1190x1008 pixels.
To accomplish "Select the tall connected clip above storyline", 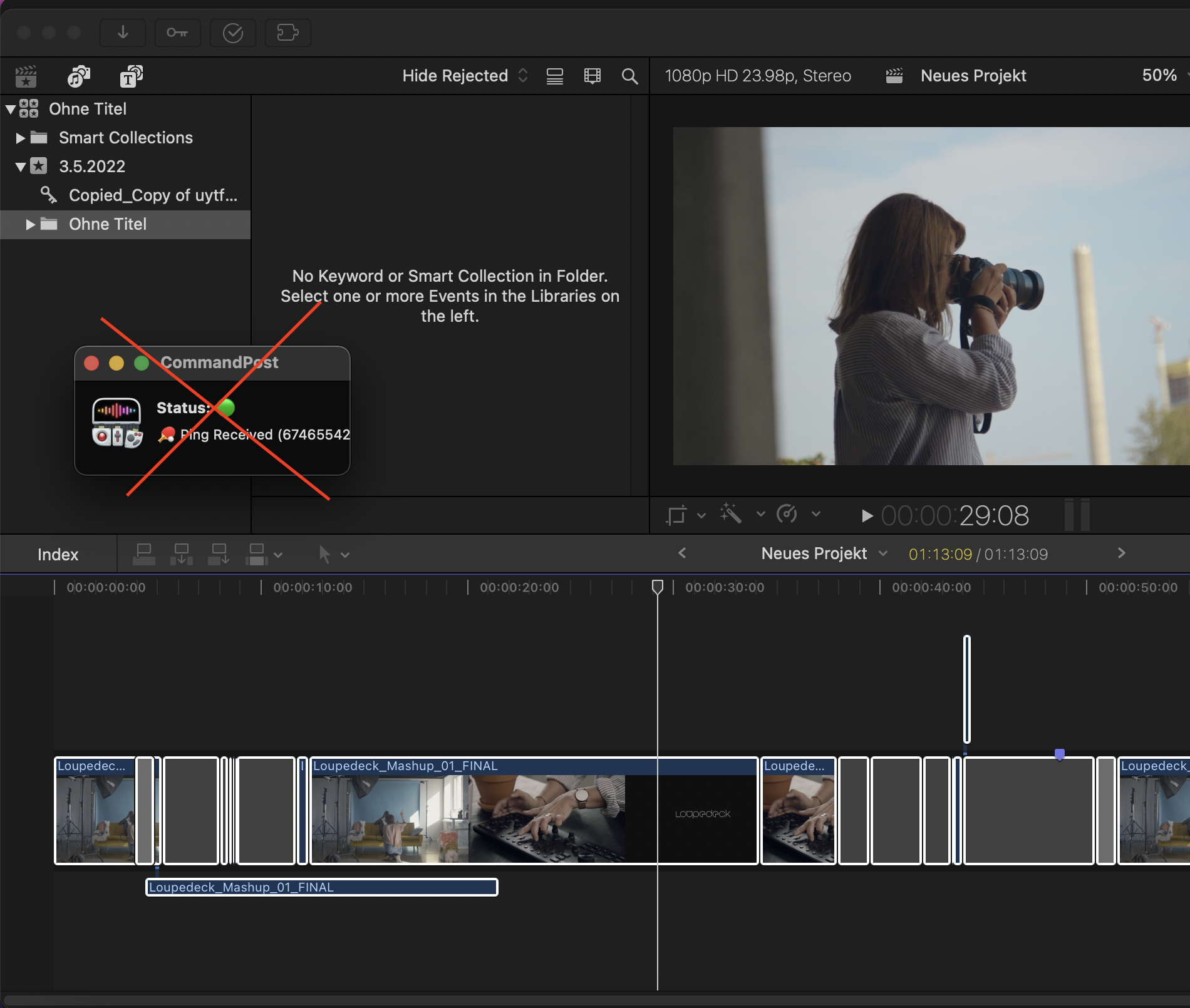I will pyautogui.click(x=967, y=689).
